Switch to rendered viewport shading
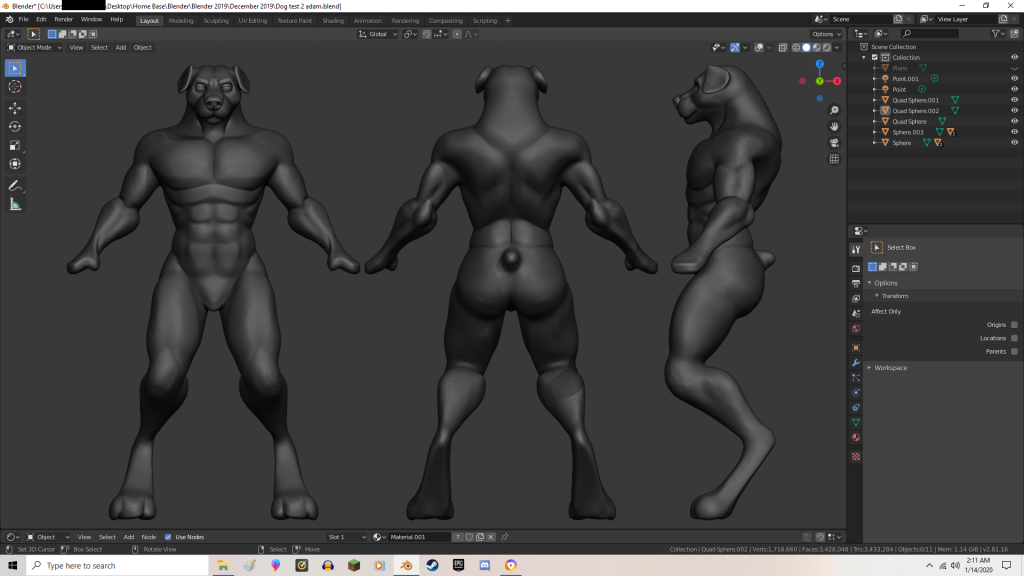The height and width of the screenshot is (576, 1024). 827,48
